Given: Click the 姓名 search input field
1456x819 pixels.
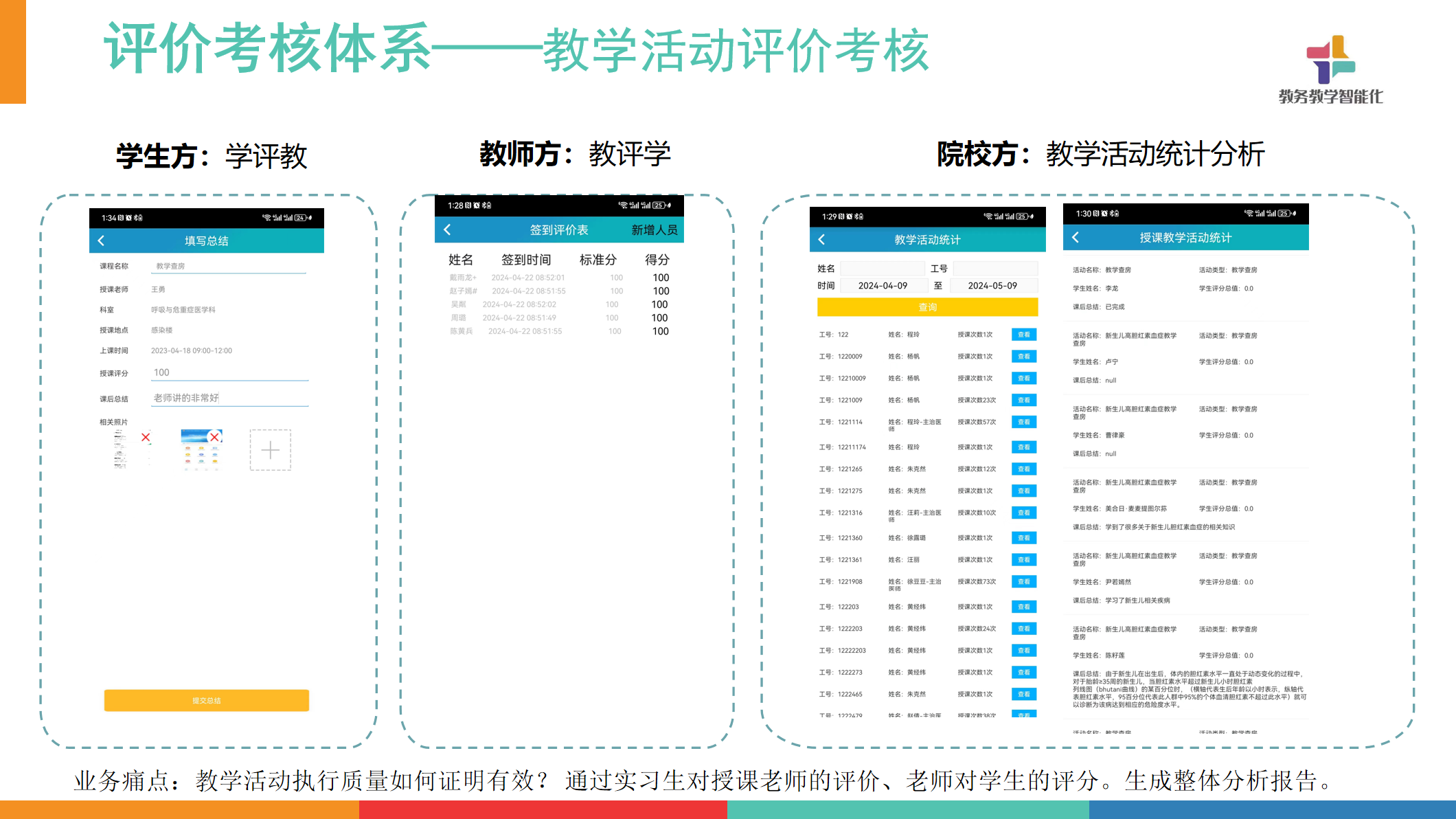Looking at the screenshot, I should [882, 269].
